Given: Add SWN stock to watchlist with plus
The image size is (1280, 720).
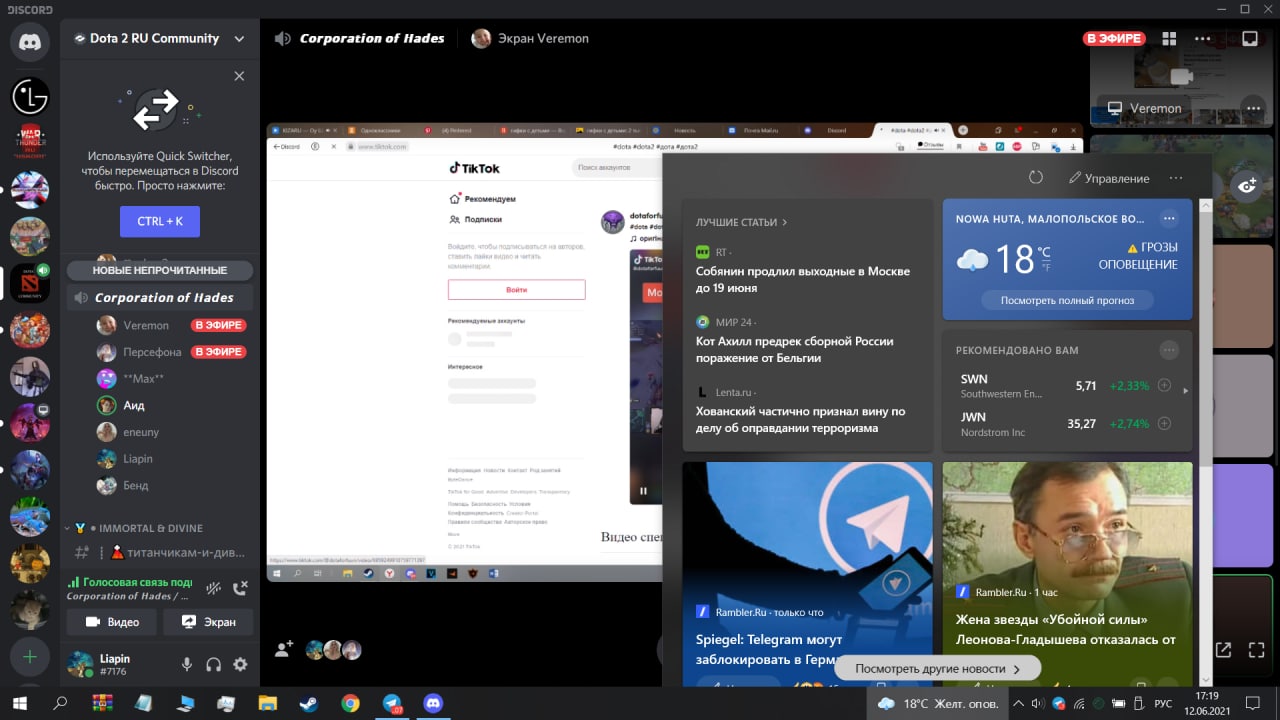Looking at the screenshot, I should click(1164, 386).
